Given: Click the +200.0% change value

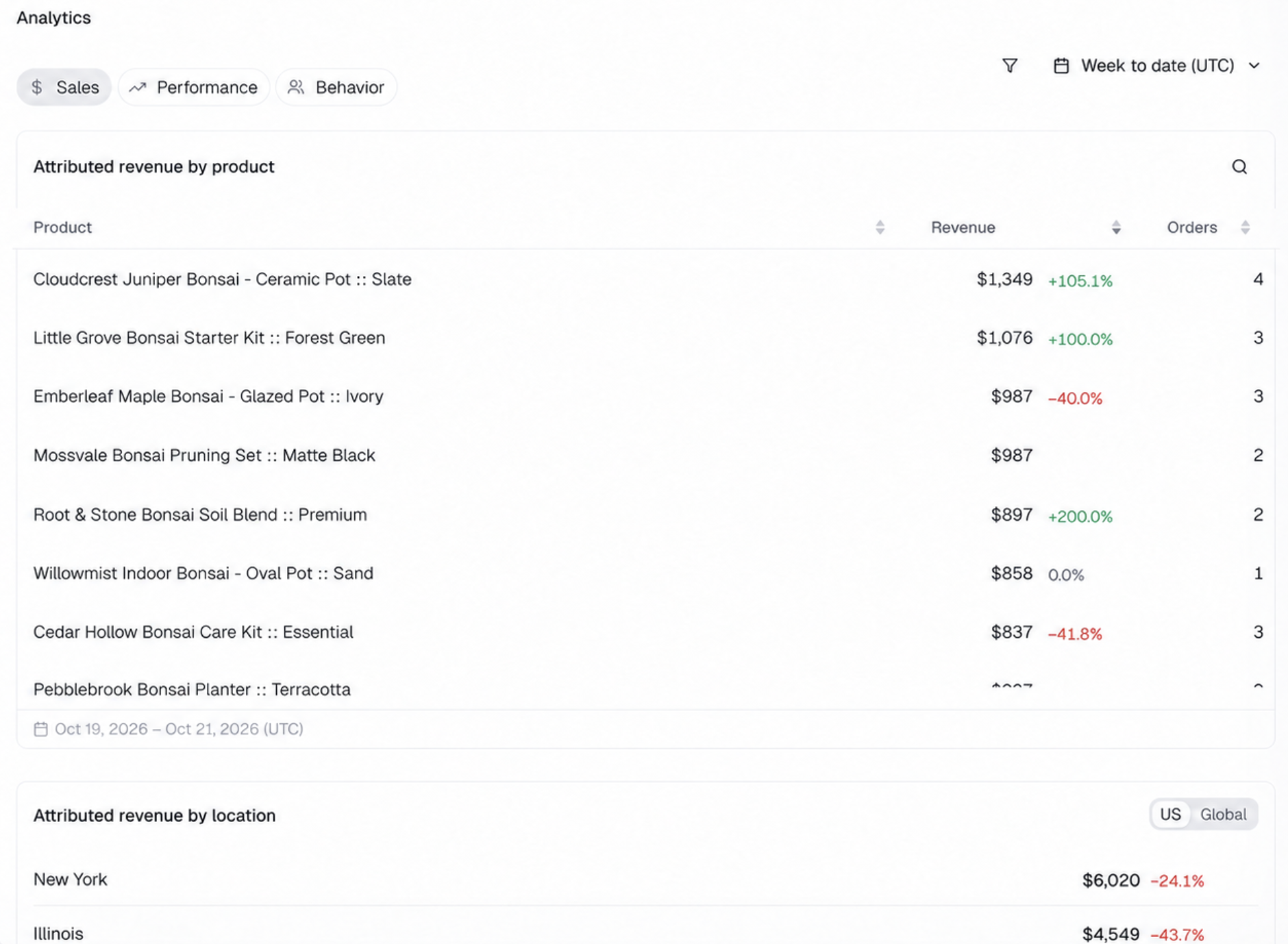Looking at the screenshot, I should [x=1080, y=517].
